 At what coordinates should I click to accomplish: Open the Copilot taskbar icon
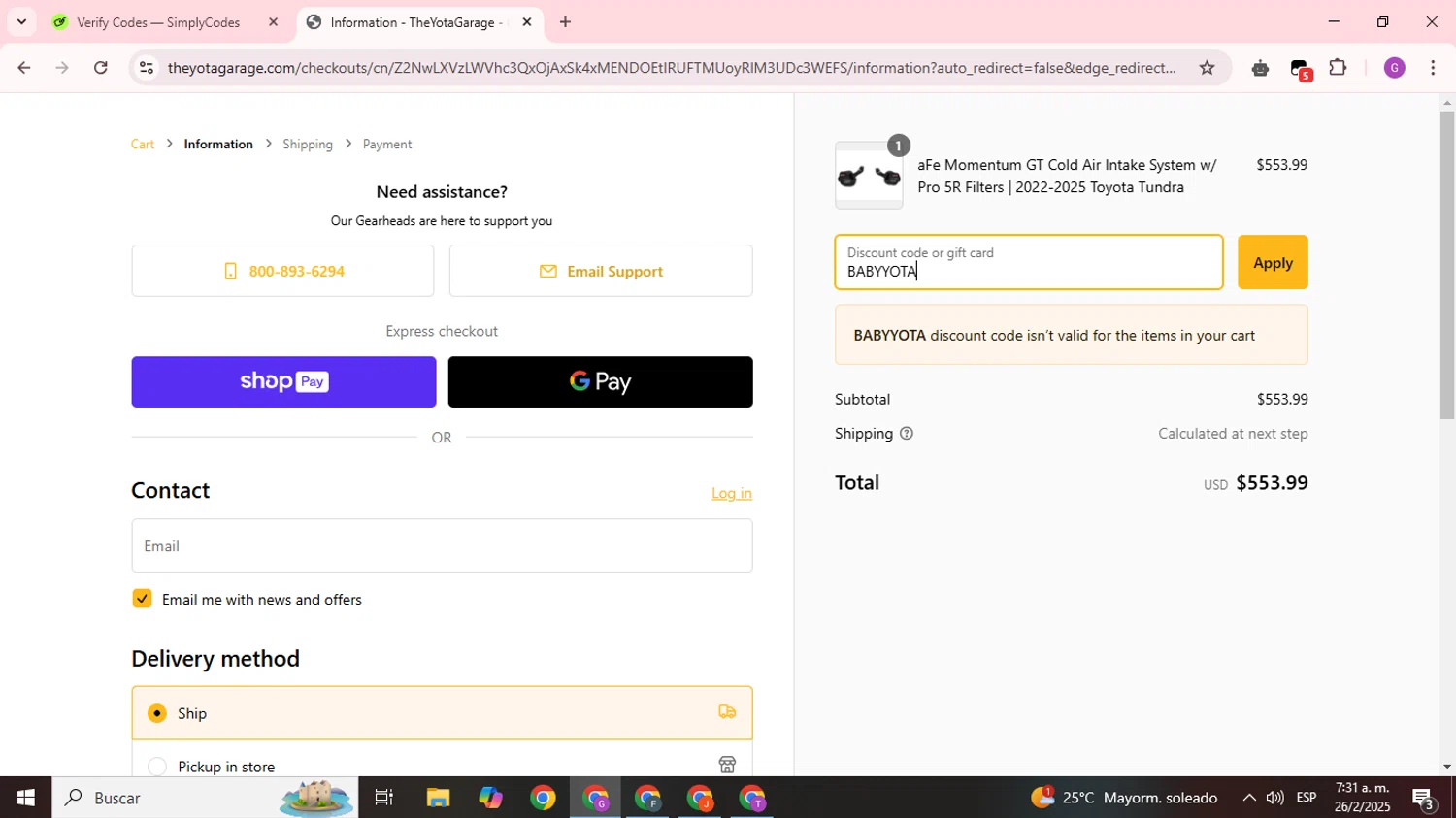pyautogui.click(x=490, y=798)
